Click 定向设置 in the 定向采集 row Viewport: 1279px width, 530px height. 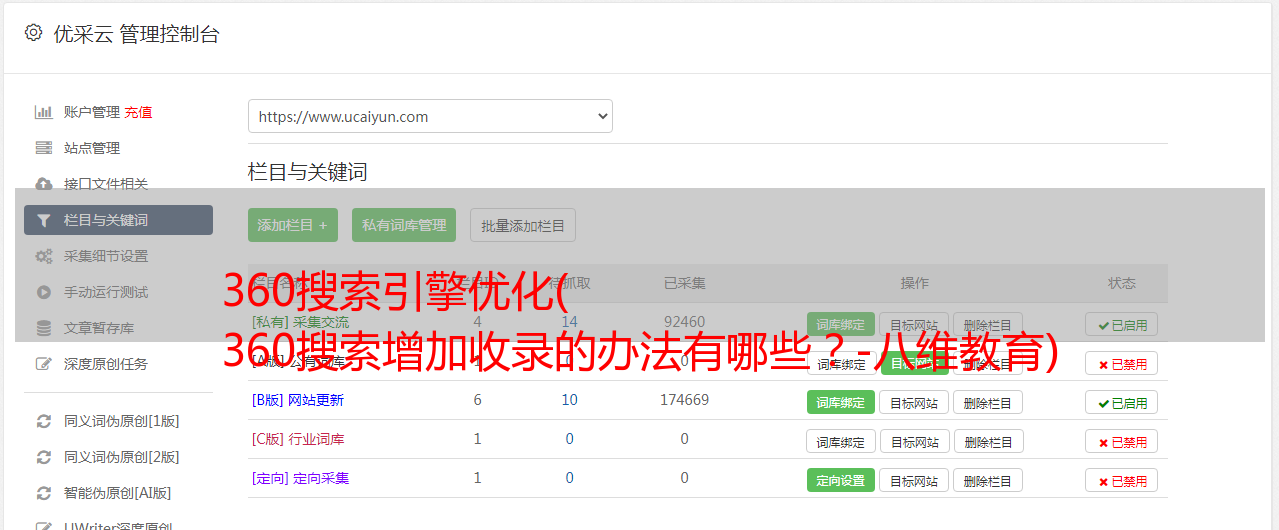coord(841,480)
